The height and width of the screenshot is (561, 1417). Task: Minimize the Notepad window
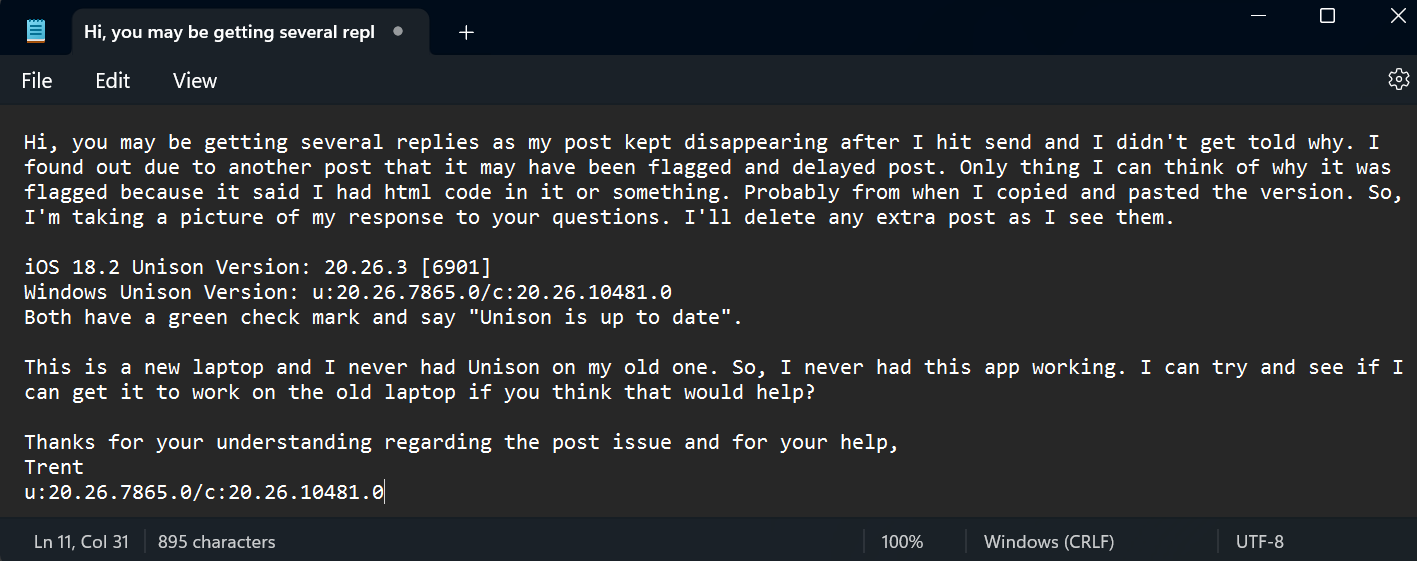point(1256,15)
